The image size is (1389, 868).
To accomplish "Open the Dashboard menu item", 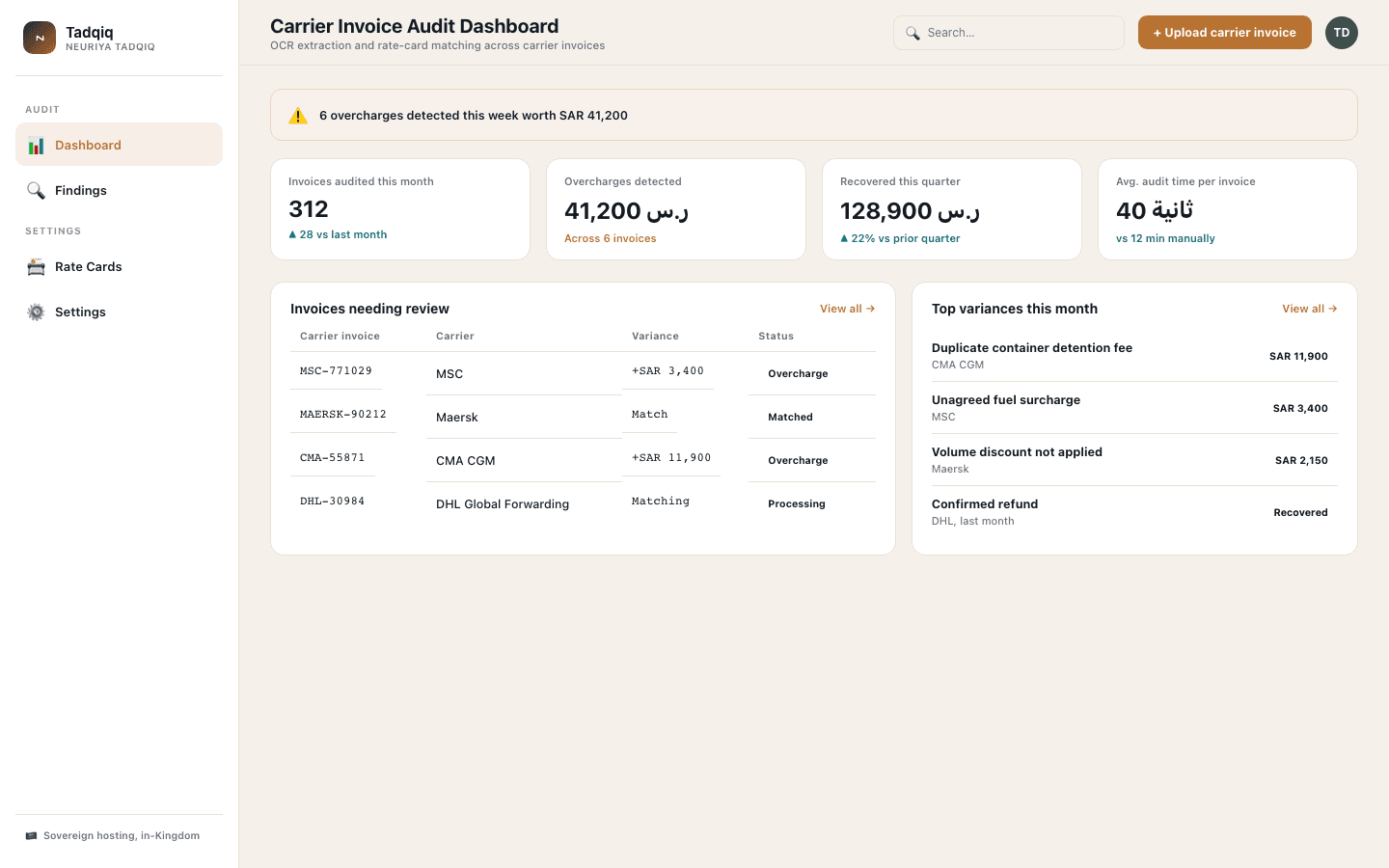I will pyautogui.click(x=119, y=145).
